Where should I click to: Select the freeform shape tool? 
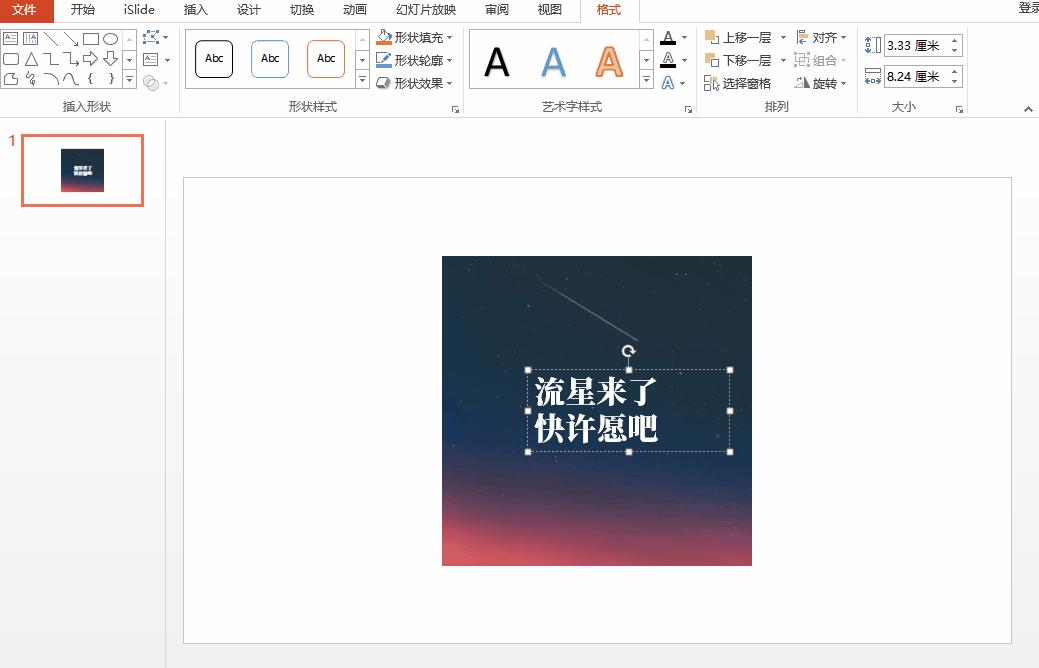11,79
